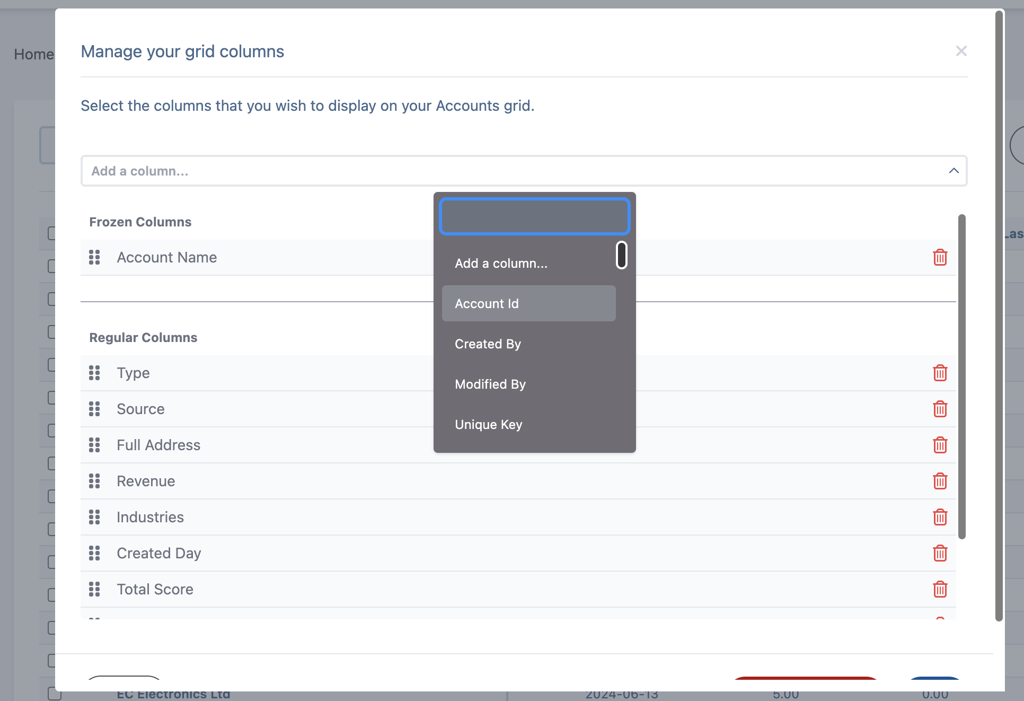Choose Account Id from the dropdown list
This screenshot has height=701, width=1024.
tap(529, 303)
